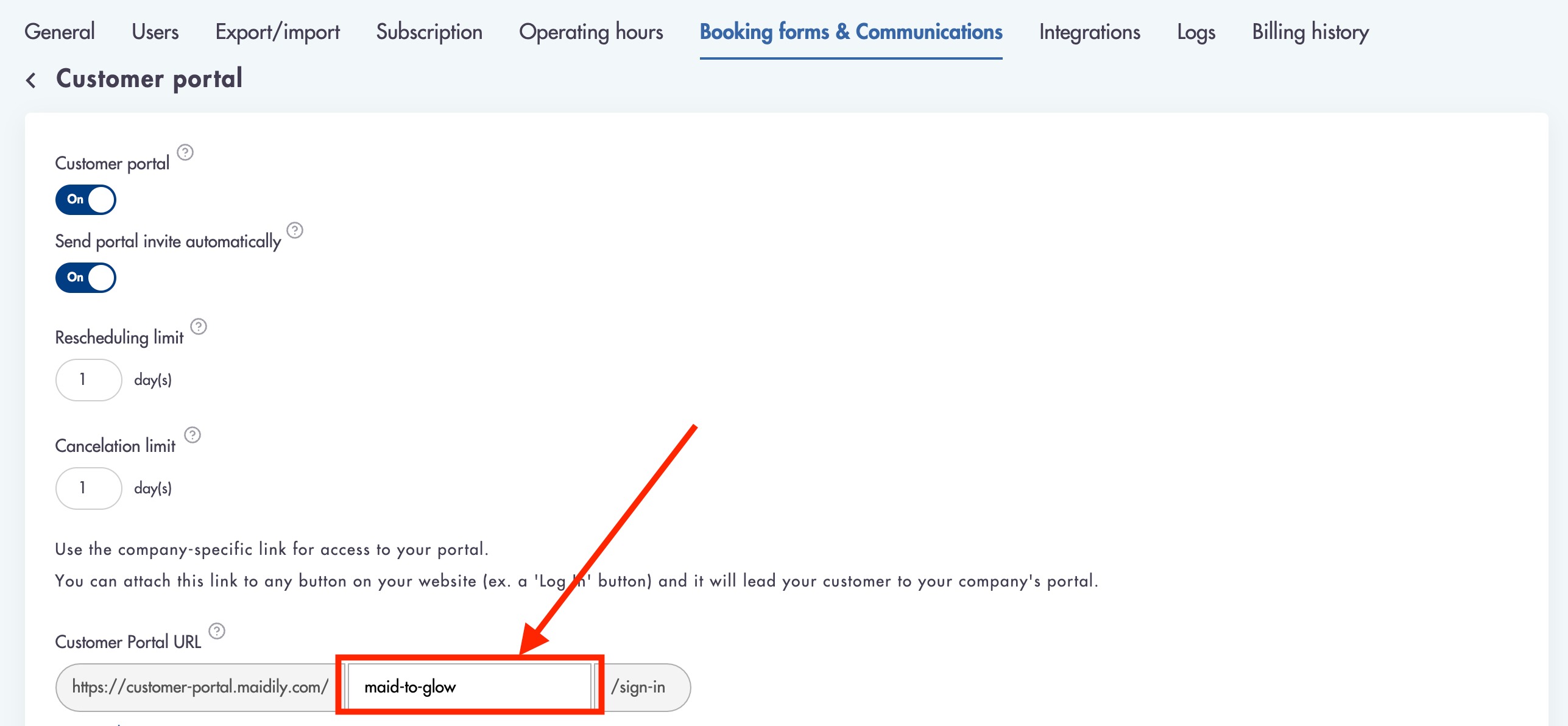Image resolution: width=1568 pixels, height=726 pixels.
Task: View the Logs tab
Action: pos(1196,32)
